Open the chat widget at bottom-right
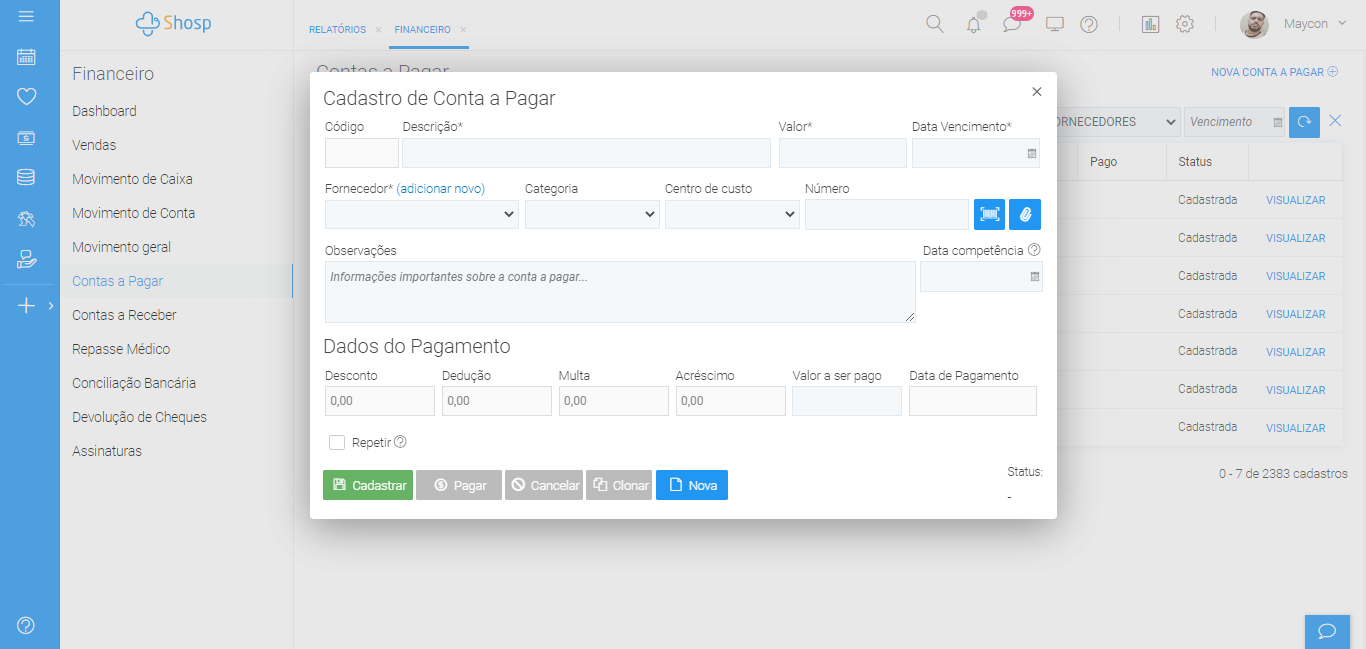 (1327, 631)
